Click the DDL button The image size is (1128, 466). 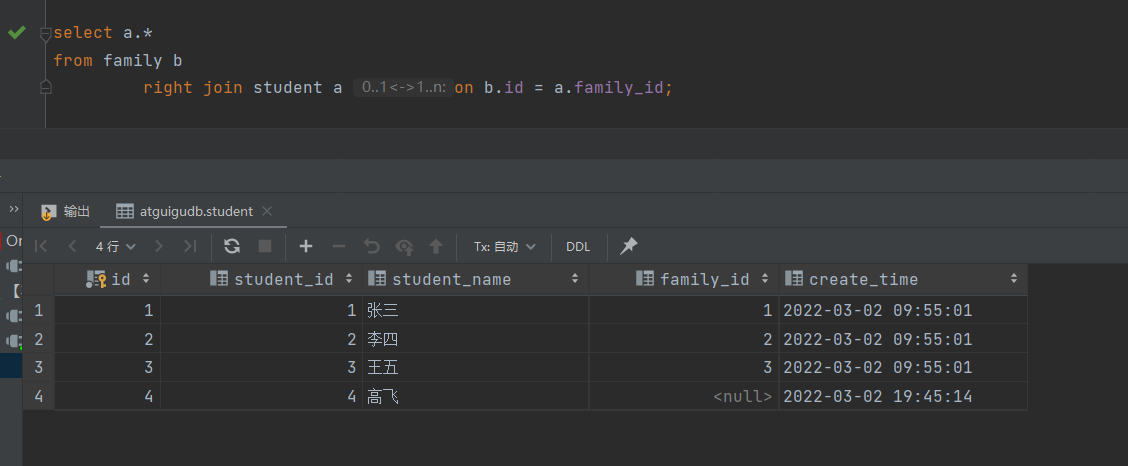click(x=578, y=246)
